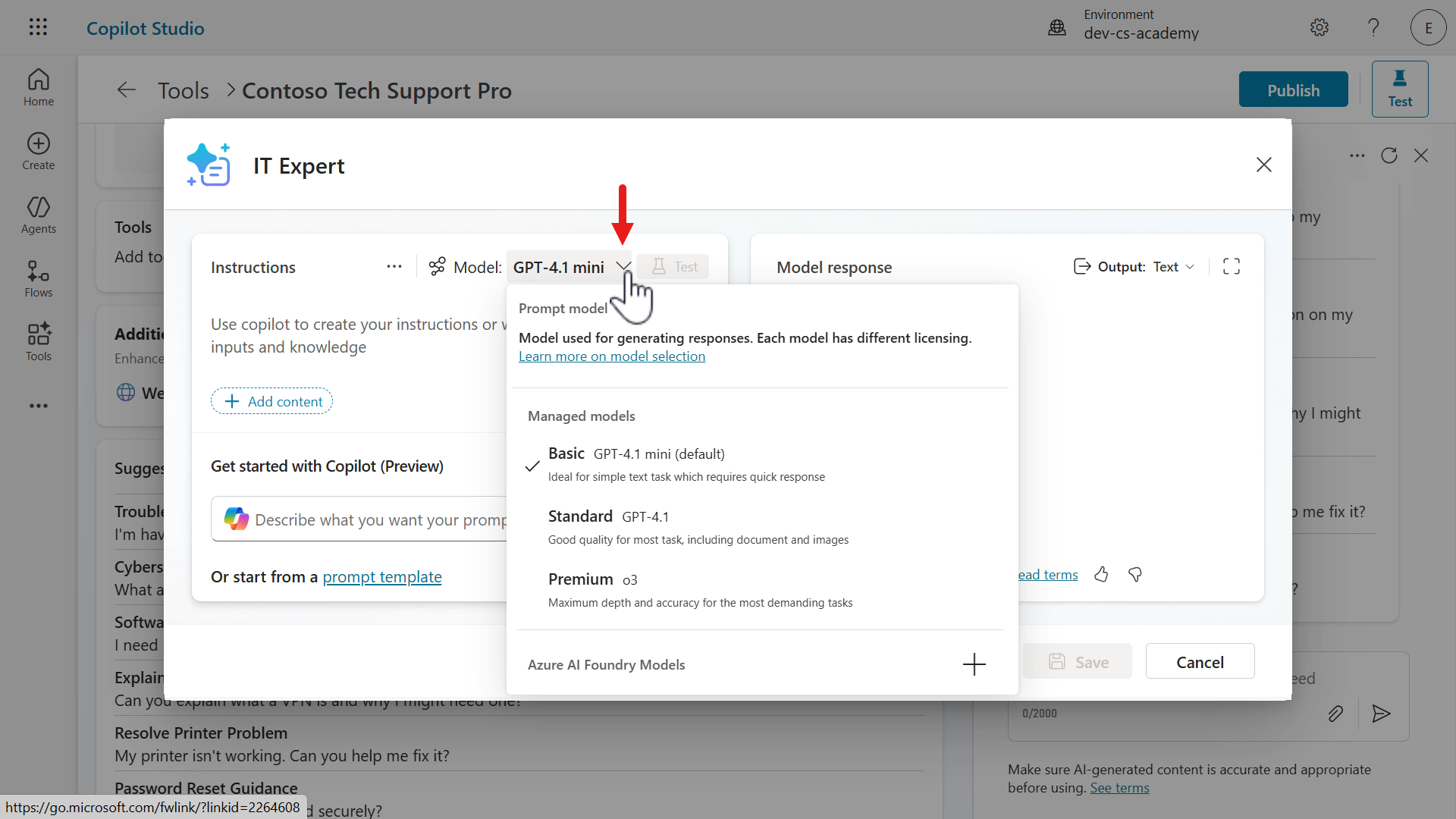The width and height of the screenshot is (1456, 819).
Task: Click the thumbs up feedback icon
Action: [1101, 575]
